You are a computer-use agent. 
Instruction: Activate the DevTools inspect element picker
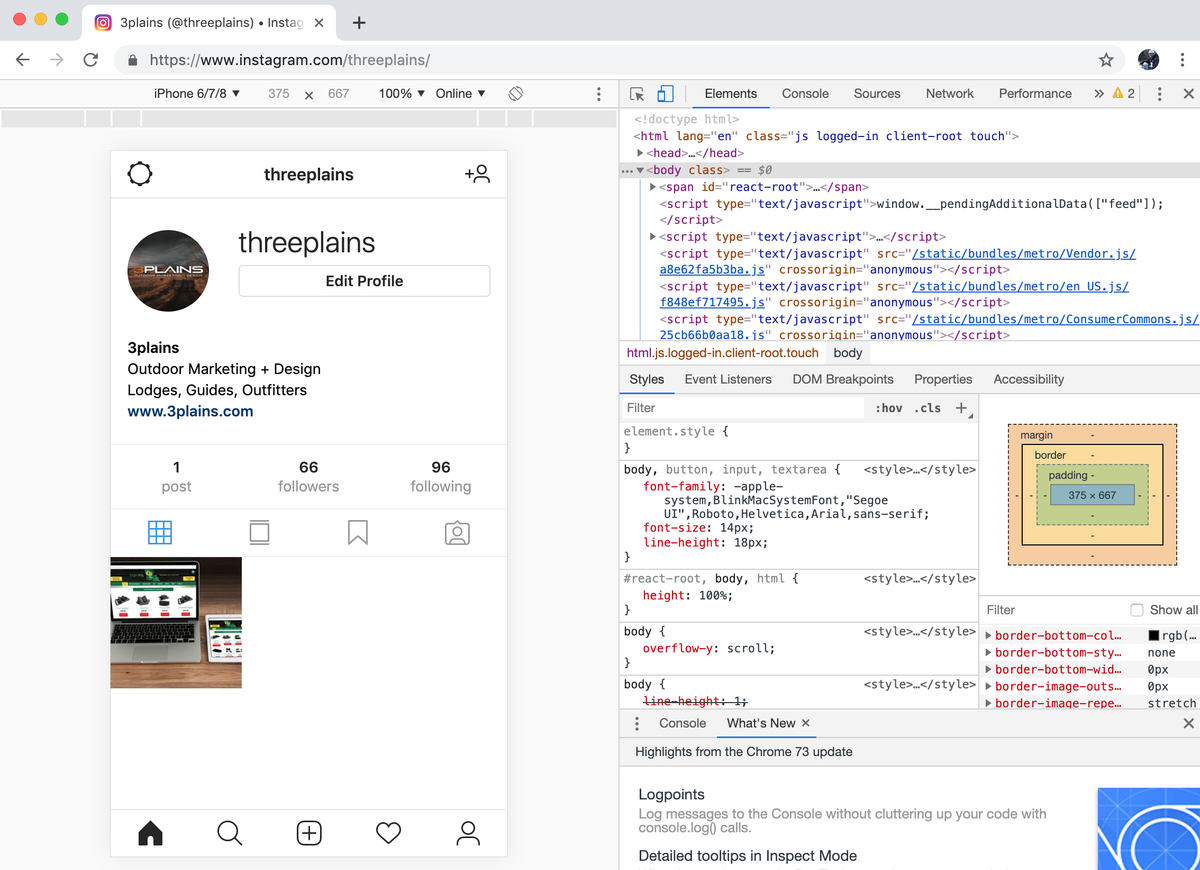coord(637,94)
